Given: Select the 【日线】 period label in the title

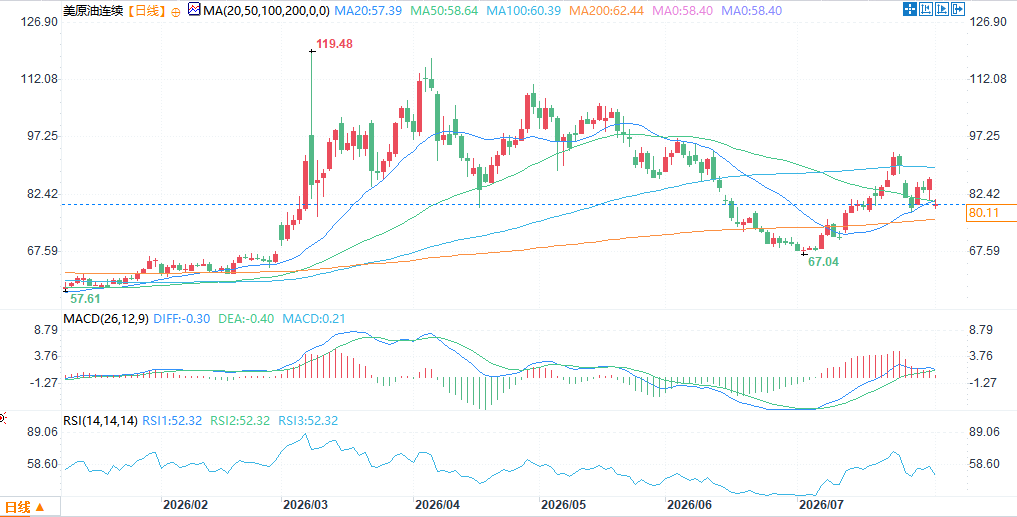Looking at the screenshot, I should 146,11.
